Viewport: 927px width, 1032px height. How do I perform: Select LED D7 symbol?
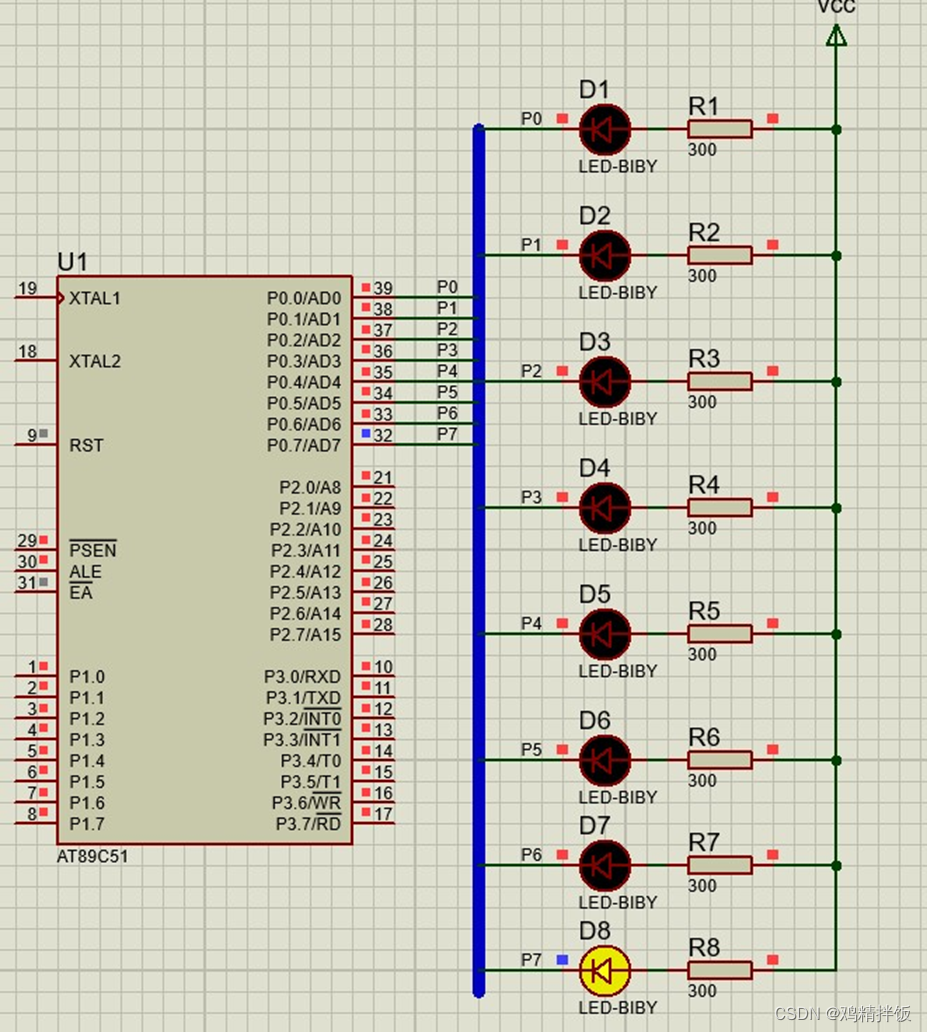604,865
